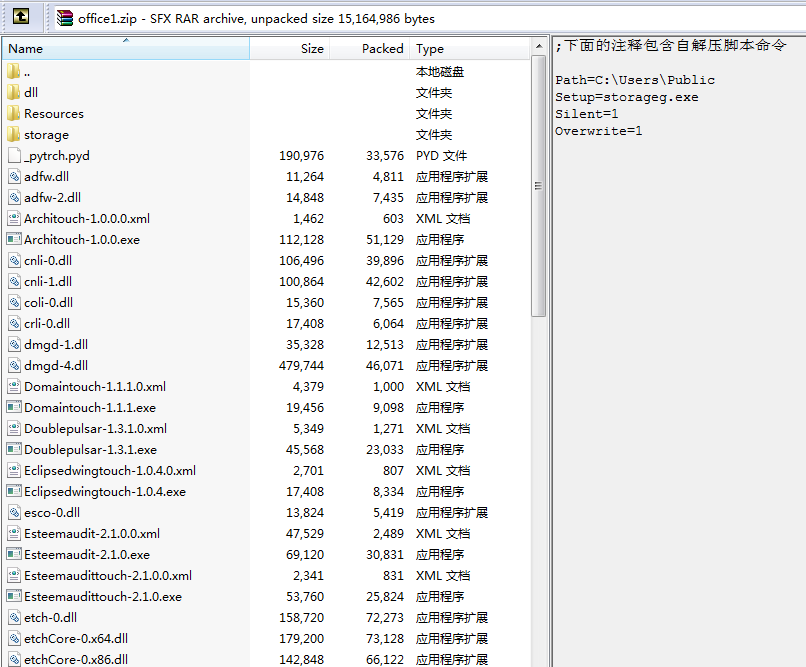Click size value 106,496 of cnli-0.dll

[301, 261]
